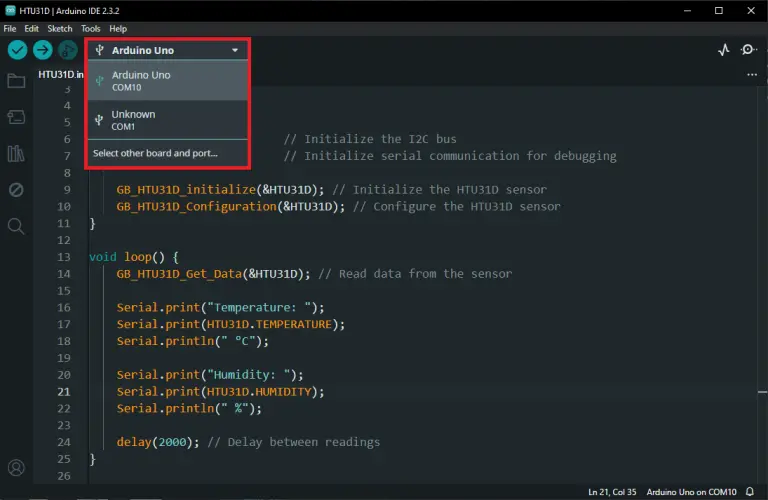Image resolution: width=768 pixels, height=500 pixels.
Task: Select Arduino Uno on COM10
Action: point(168,81)
